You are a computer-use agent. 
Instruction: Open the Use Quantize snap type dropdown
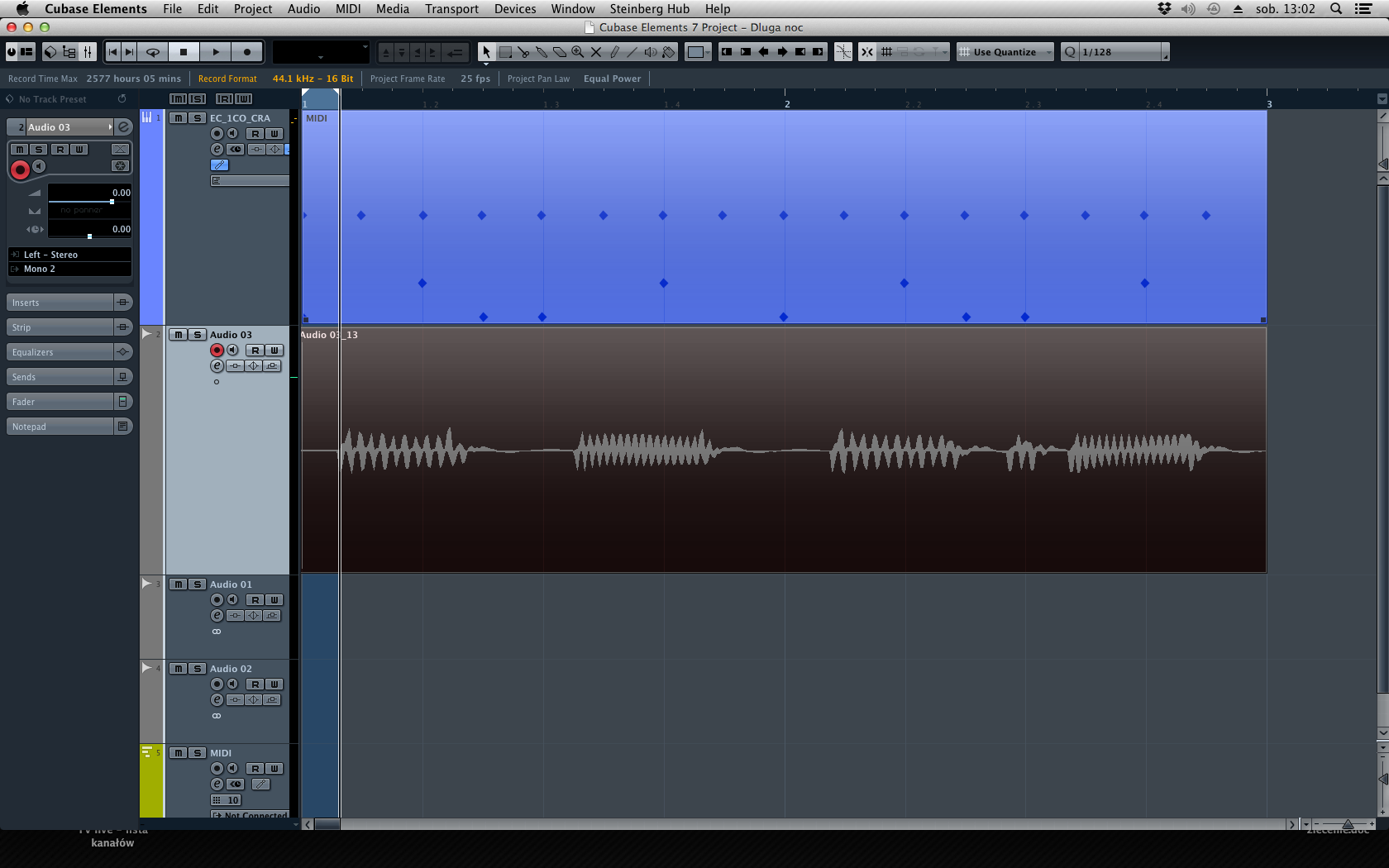[1005, 52]
